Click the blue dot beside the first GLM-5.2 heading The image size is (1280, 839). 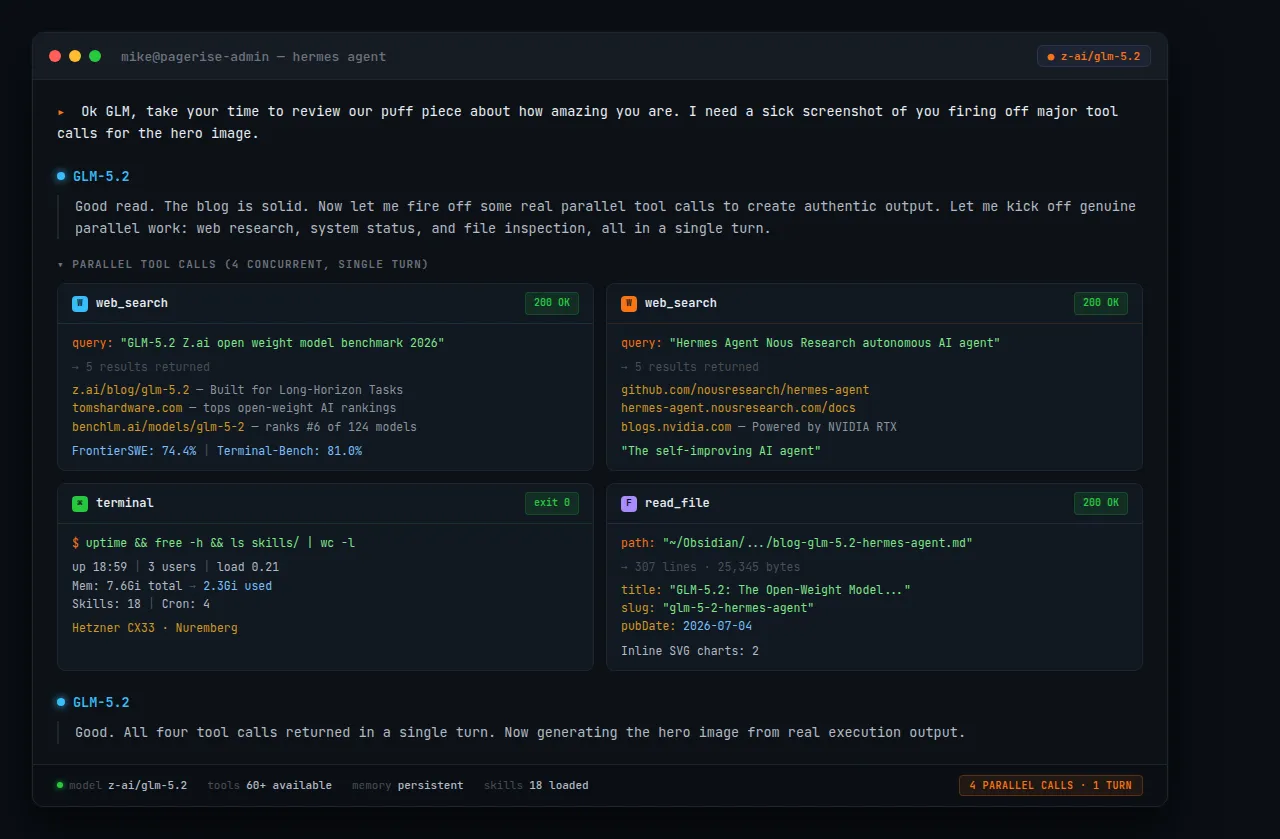61,176
